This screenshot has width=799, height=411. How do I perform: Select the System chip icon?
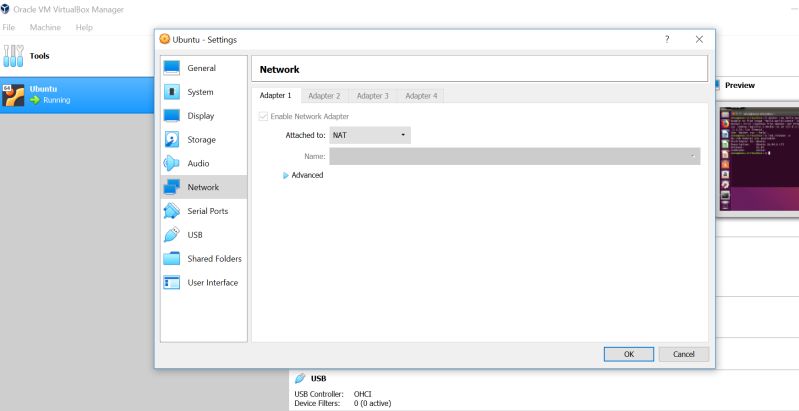pyautogui.click(x=172, y=92)
